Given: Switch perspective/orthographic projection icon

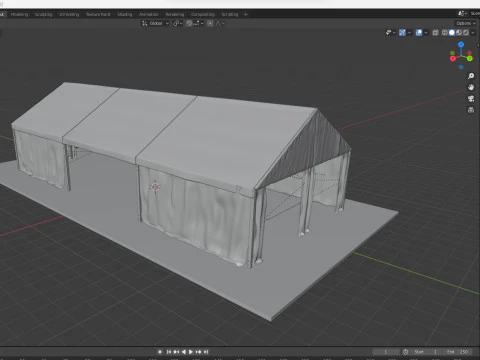Looking at the screenshot, I should 471,110.
